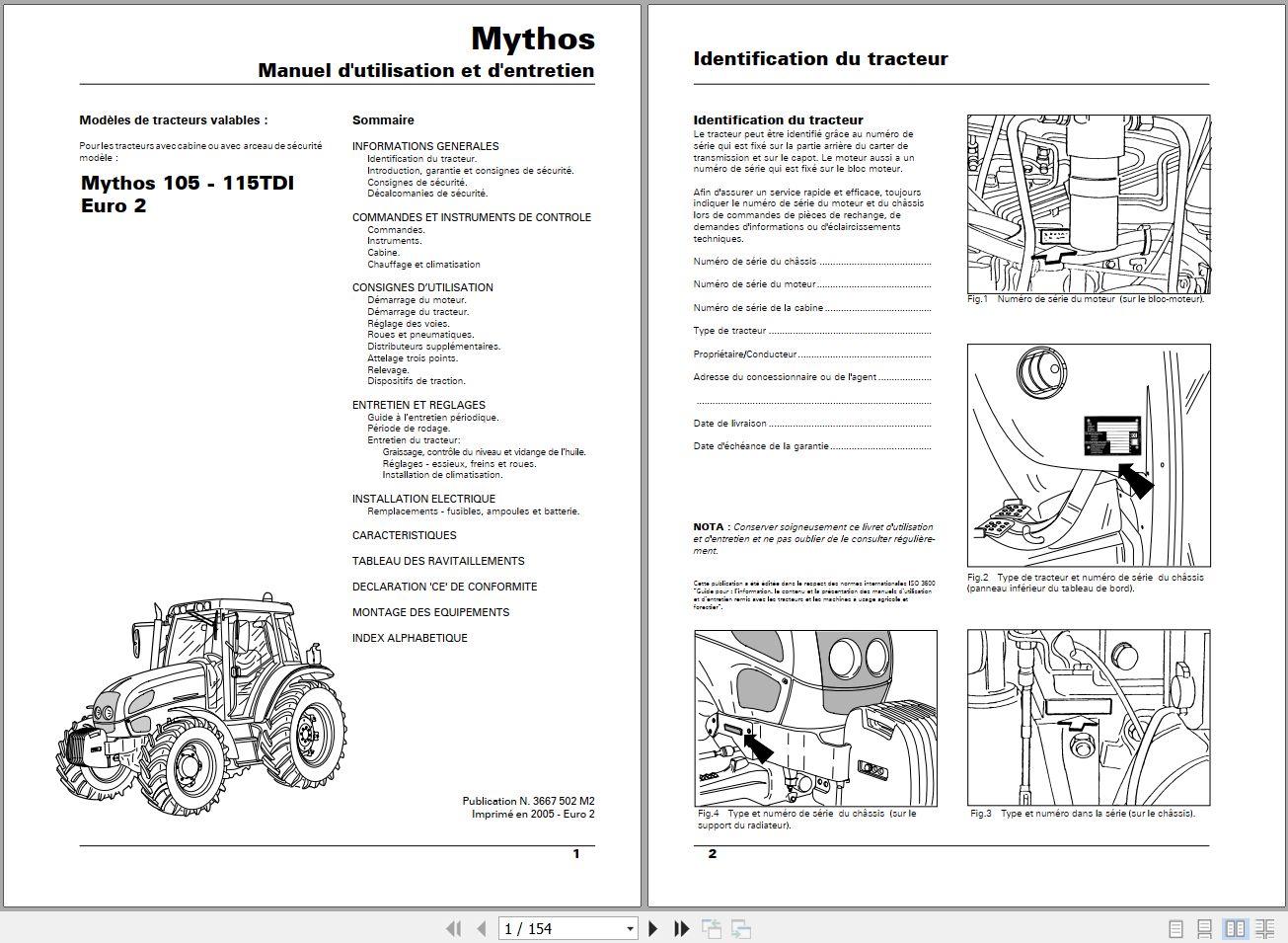Click 'Consignes de sécurité.' summary item
The width and height of the screenshot is (1288, 943).
[417, 183]
